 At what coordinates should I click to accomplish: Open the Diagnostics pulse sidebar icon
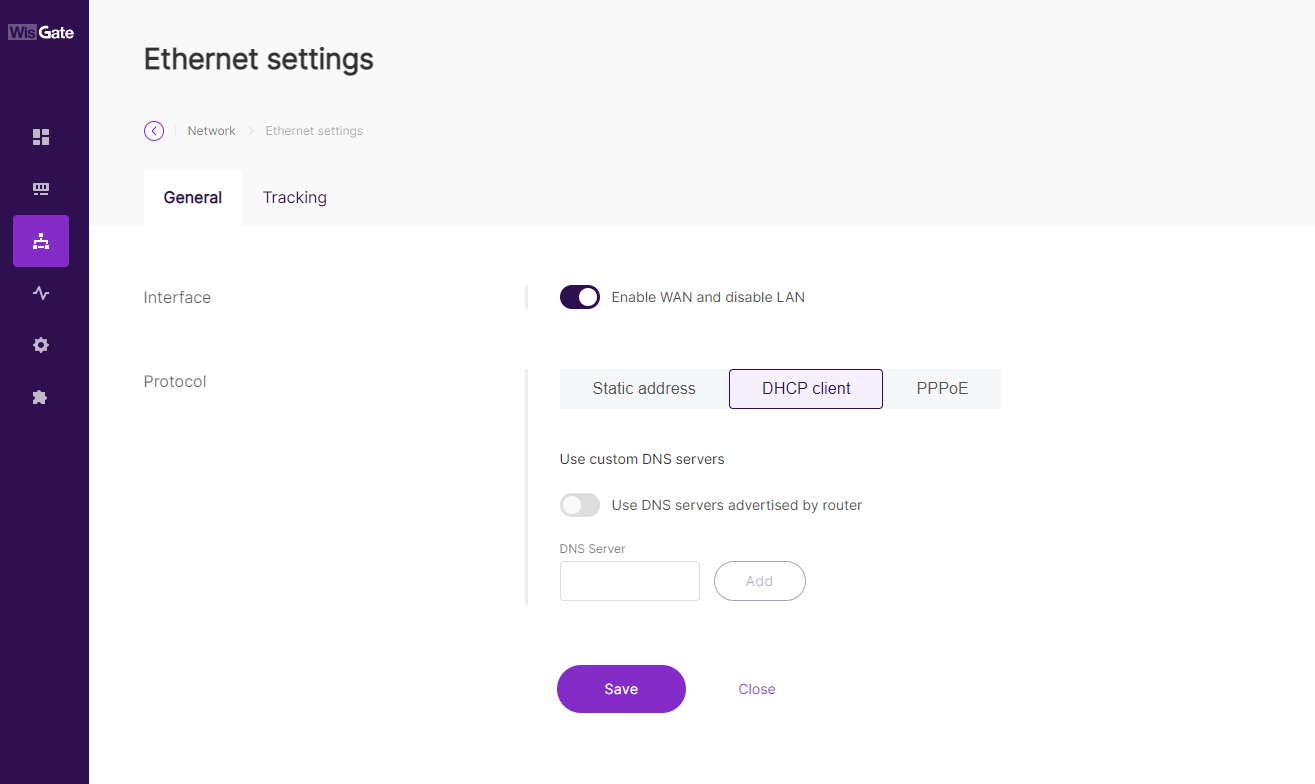pyautogui.click(x=41, y=293)
